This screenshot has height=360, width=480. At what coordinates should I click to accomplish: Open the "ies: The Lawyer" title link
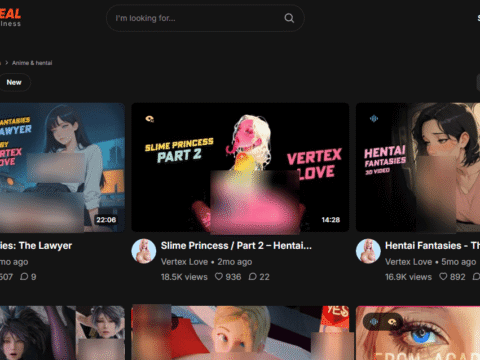[36, 246]
